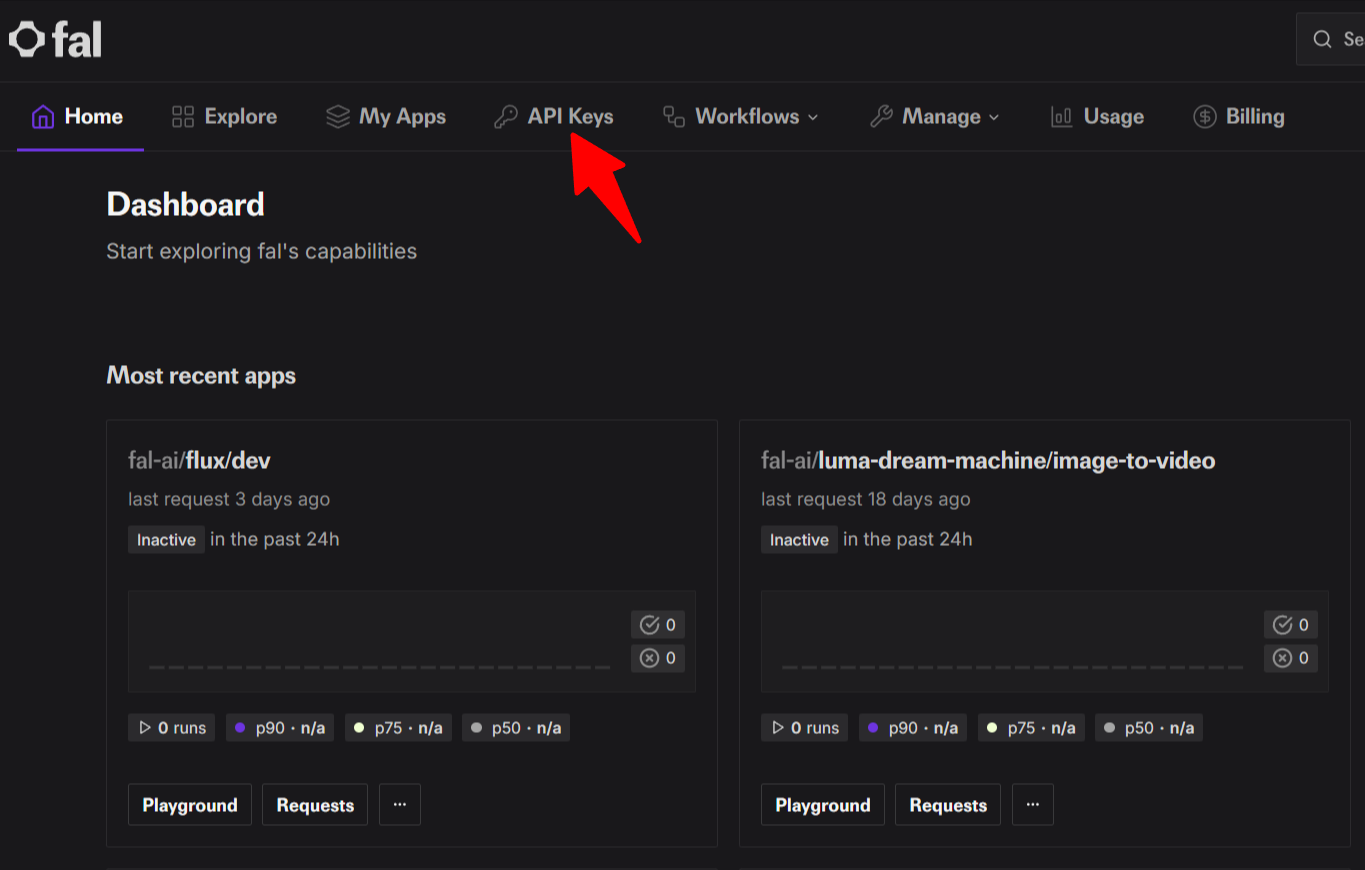Open more options for flux/dev
This screenshot has height=870, width=1365.
tap(400, 804)
